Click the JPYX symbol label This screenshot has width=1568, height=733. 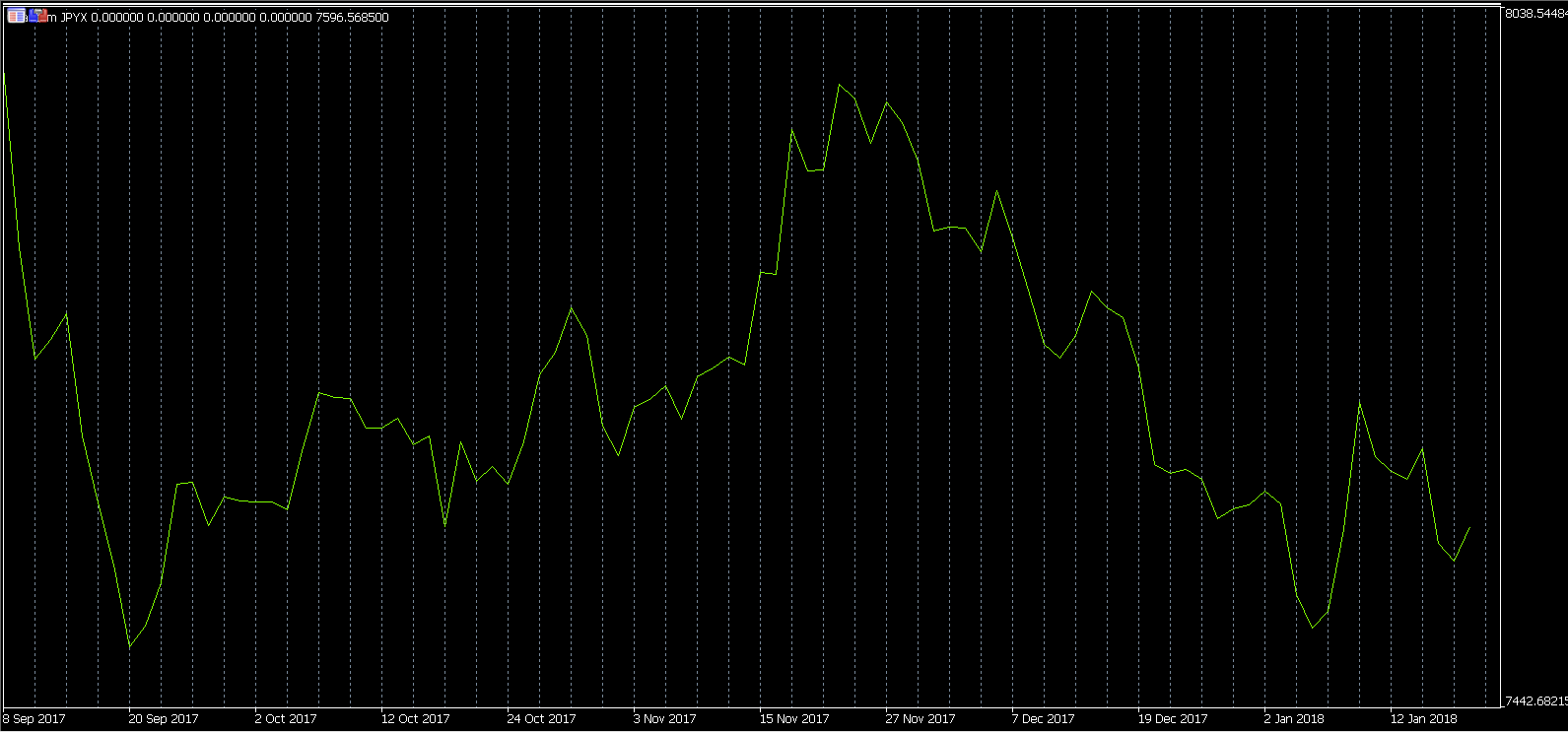click(74, 18)
